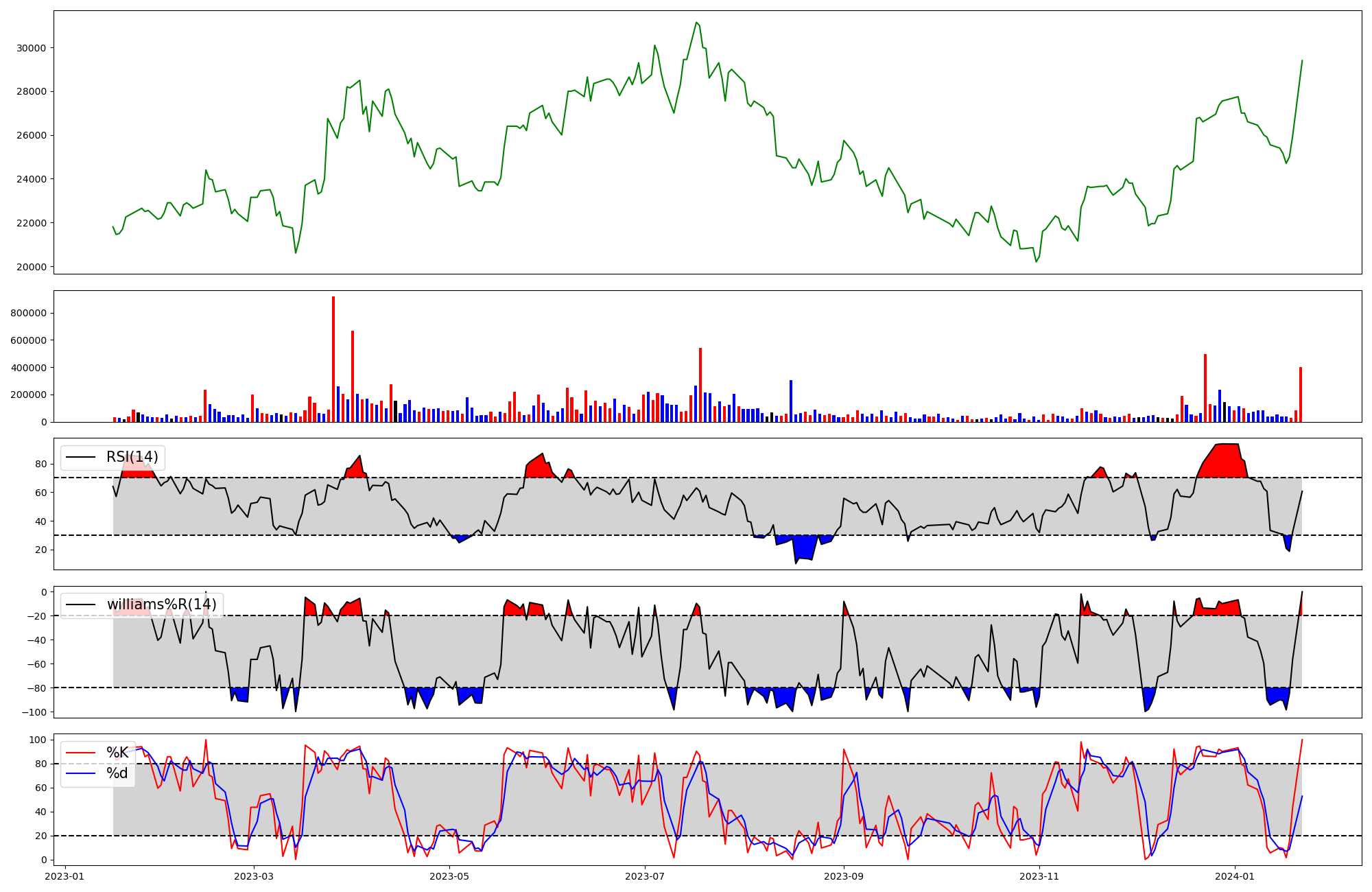Click the 2024-01 x-axis date label

pyautogui.click(x=1235, y=876)
